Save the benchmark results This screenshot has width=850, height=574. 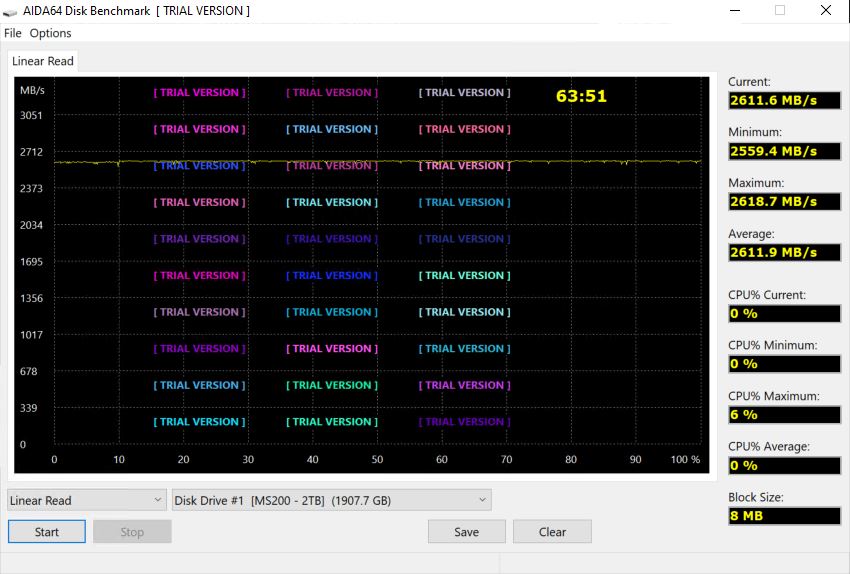(x=467, y=532)
